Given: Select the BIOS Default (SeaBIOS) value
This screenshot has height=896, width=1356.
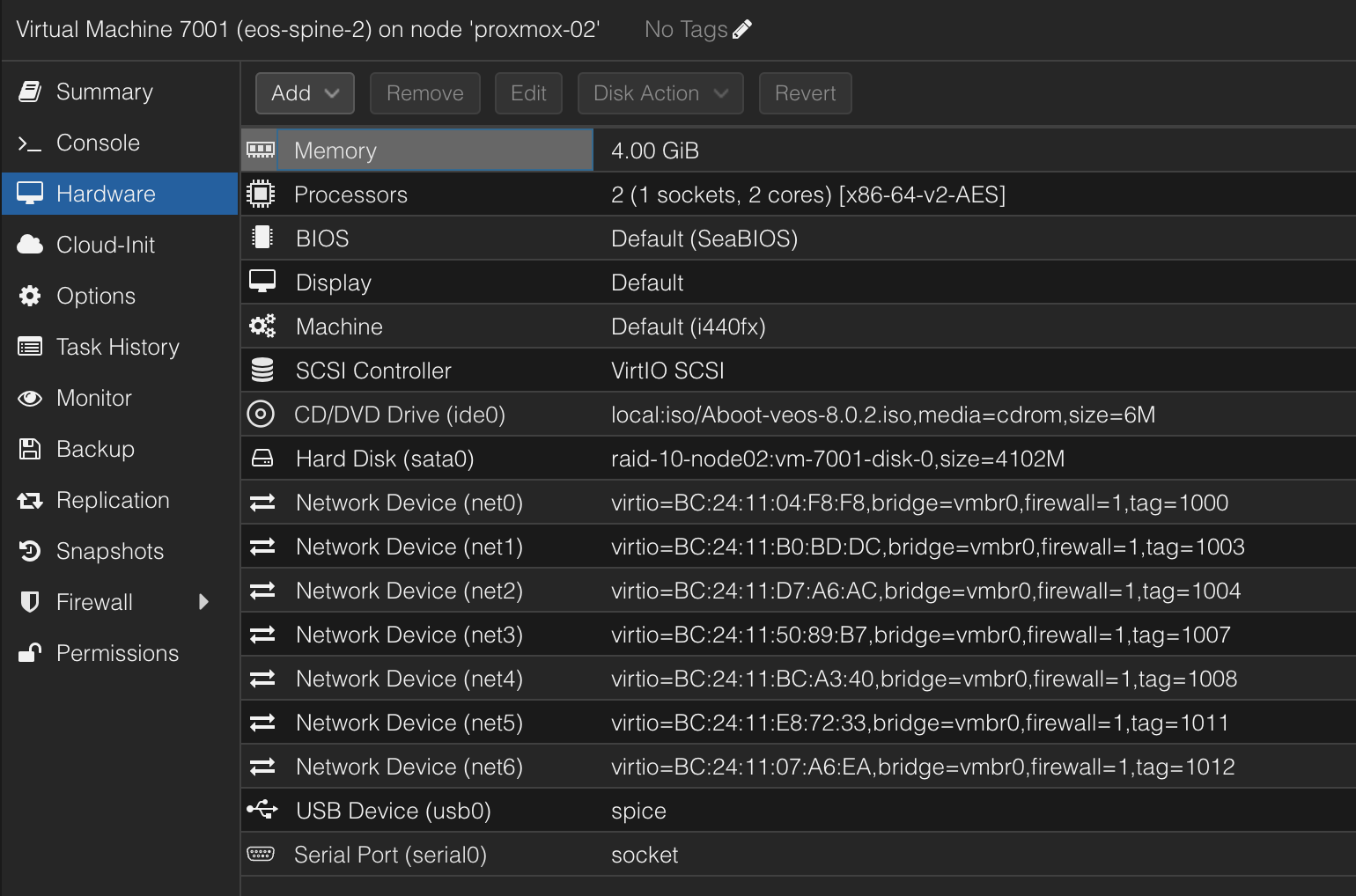Looking at the screenshot, I should (x=704, y=239).
